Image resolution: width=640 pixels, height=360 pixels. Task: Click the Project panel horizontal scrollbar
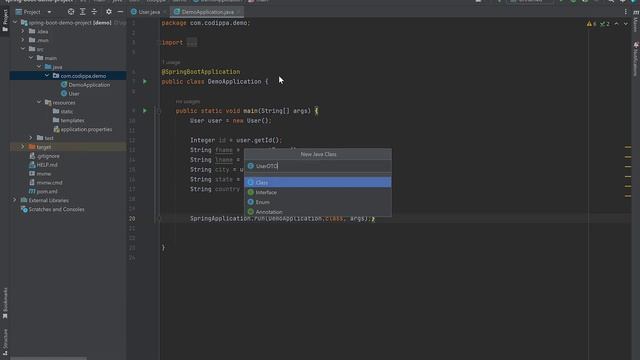49,358
